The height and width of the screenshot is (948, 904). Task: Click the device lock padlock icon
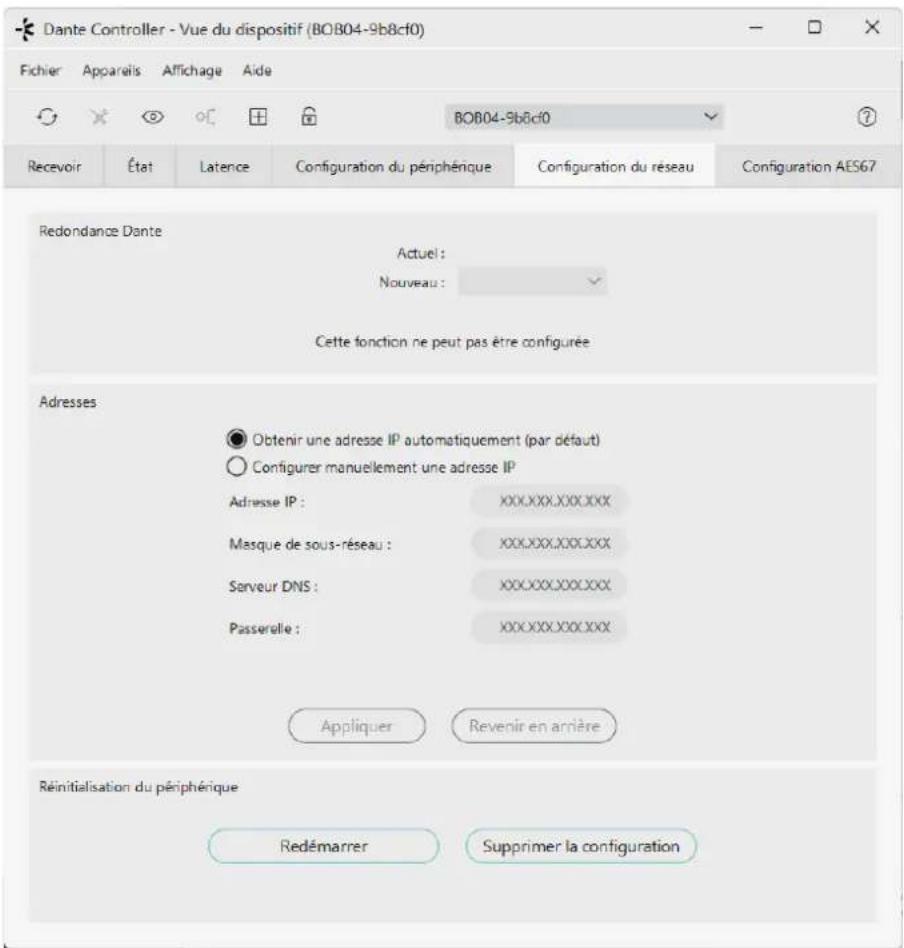coord(309,116)
